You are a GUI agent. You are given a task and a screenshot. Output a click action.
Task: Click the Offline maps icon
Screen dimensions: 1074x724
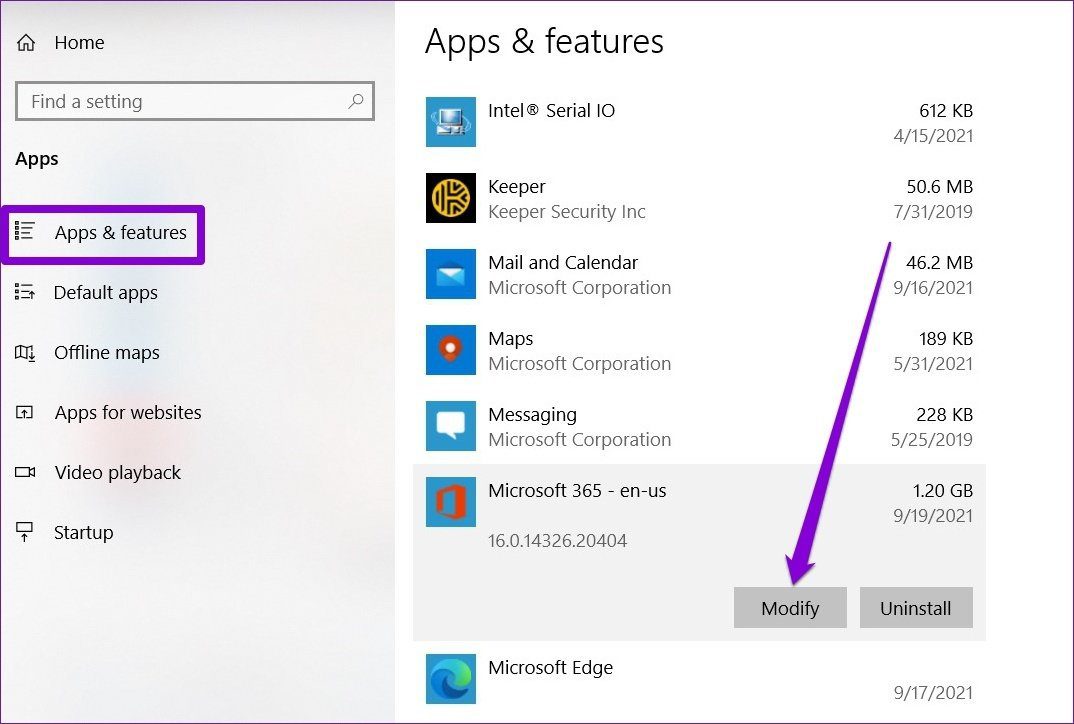click(25, 353)
